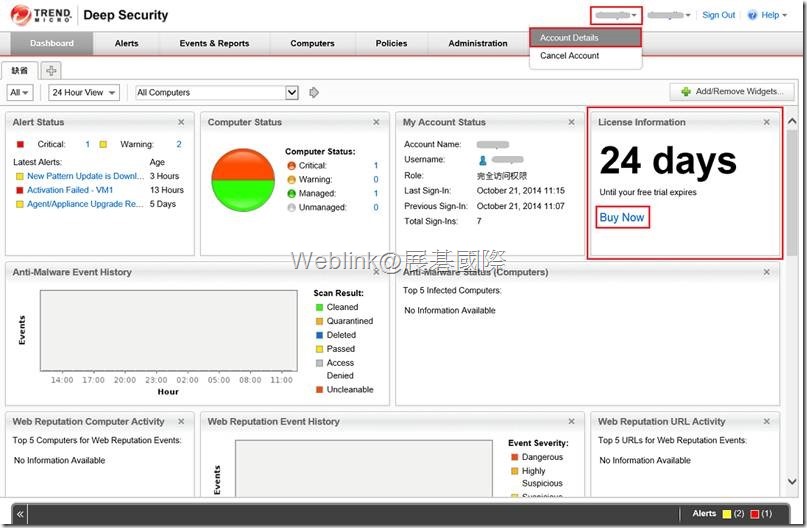Click the Help question mark icon

[752, 15]
